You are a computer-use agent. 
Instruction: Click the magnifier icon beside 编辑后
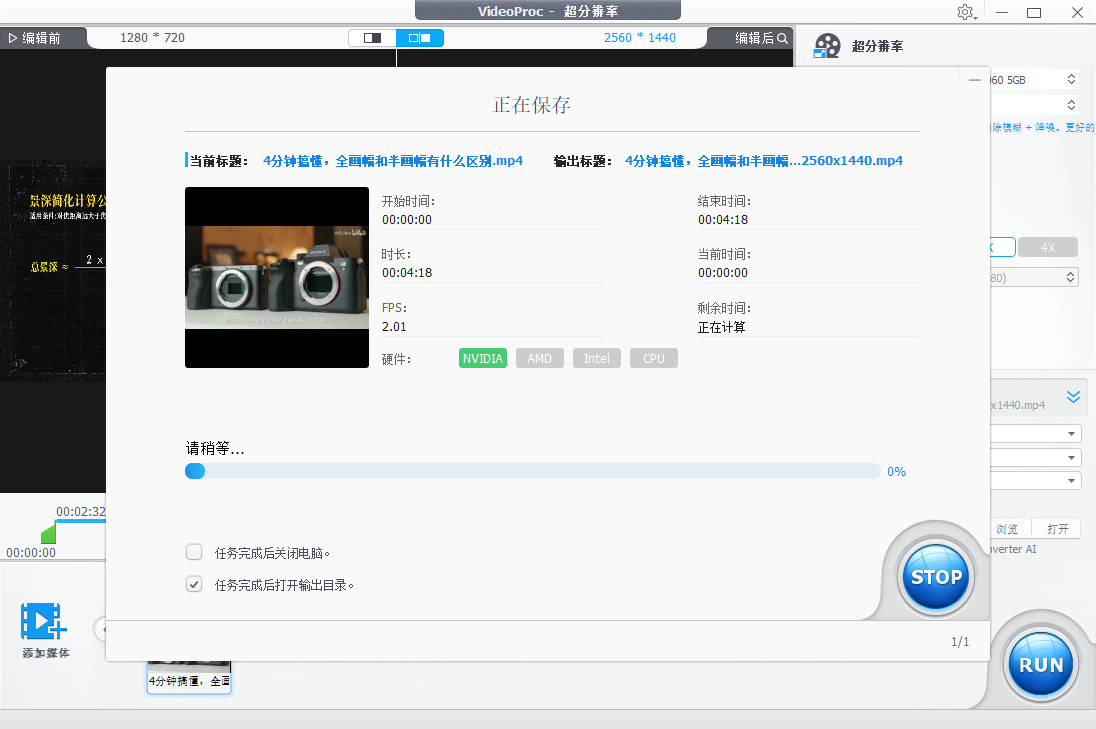tap(781, 38)
